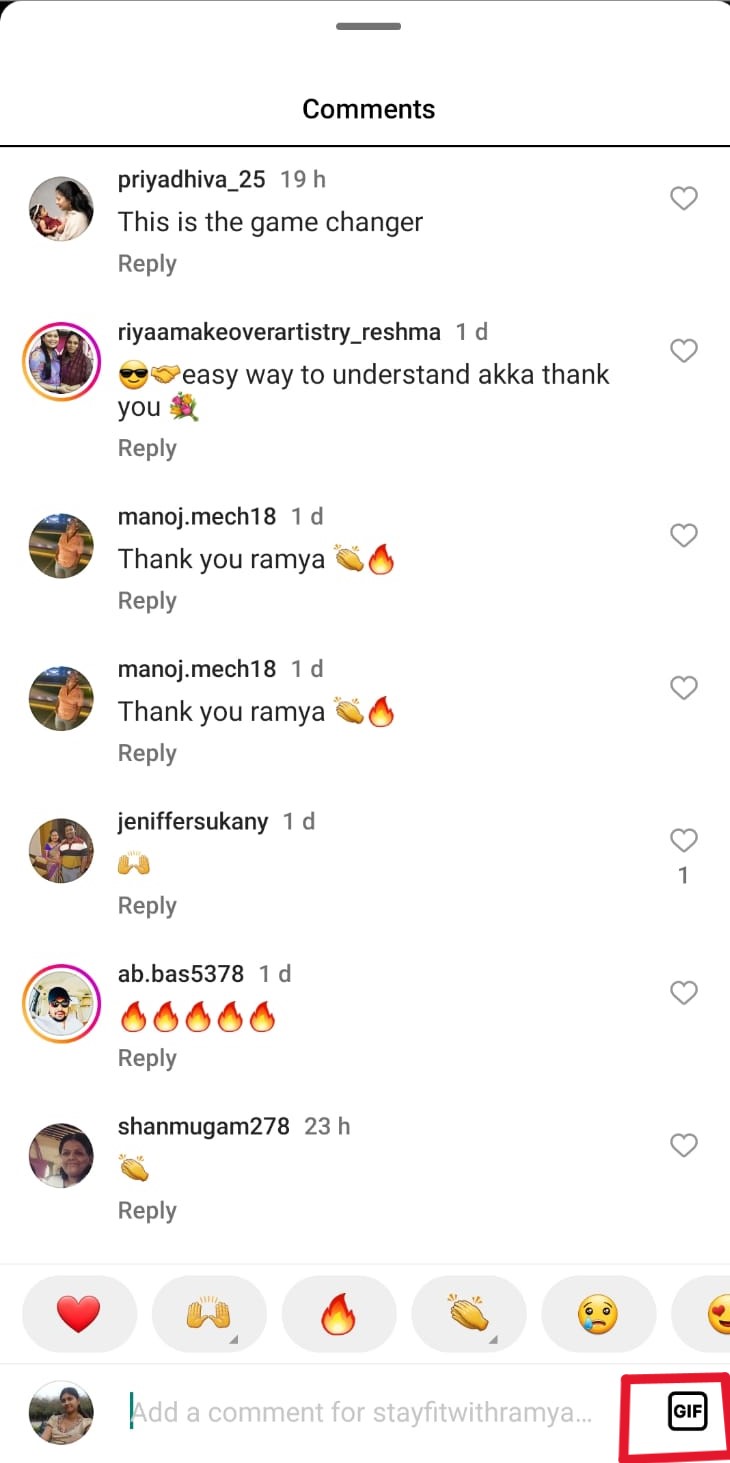
Task: Tap your own avatar beside the comment field
Action: click(61, 1413)
